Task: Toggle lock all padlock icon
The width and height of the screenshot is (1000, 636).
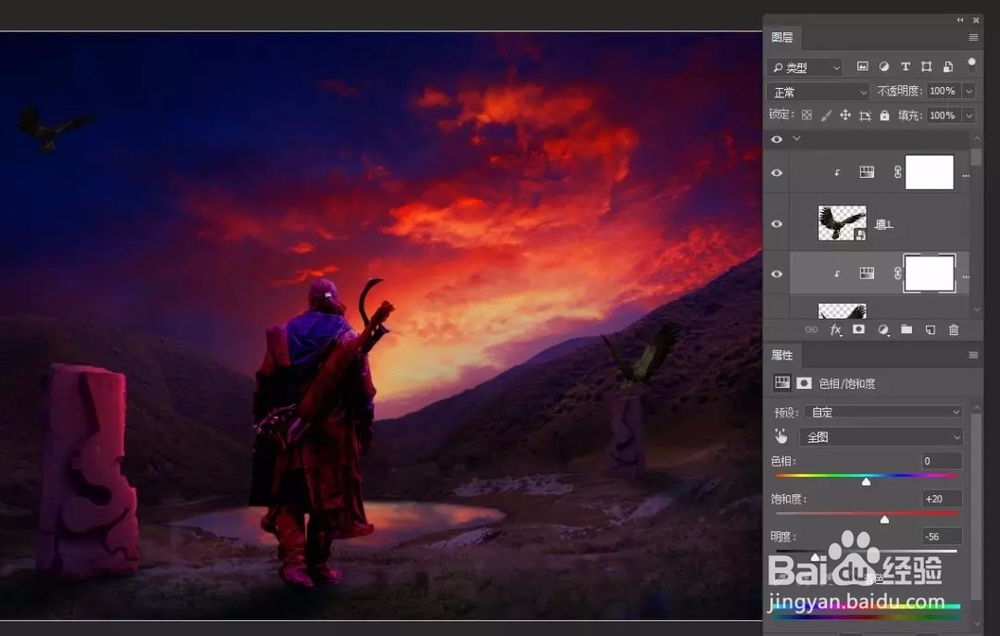Action: click(885, 115)
